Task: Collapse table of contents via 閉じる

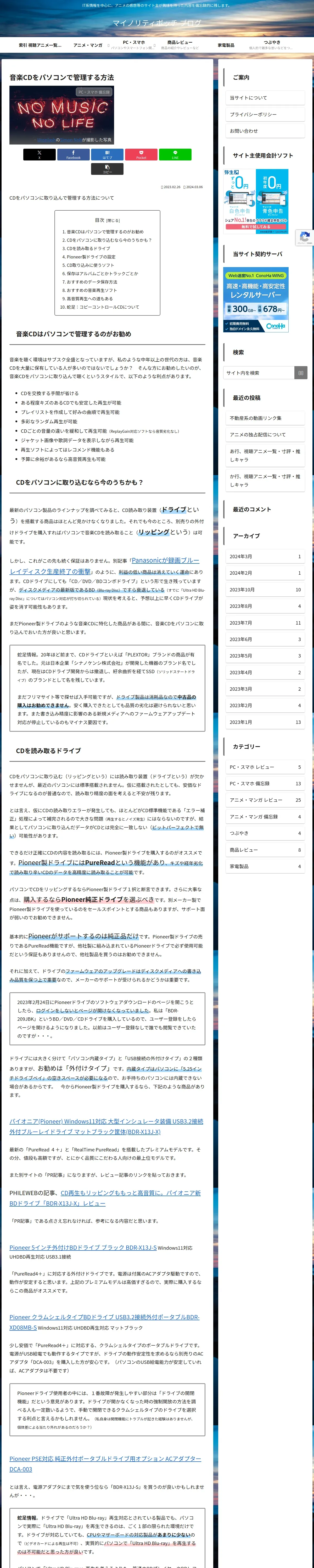Action: 113,220
